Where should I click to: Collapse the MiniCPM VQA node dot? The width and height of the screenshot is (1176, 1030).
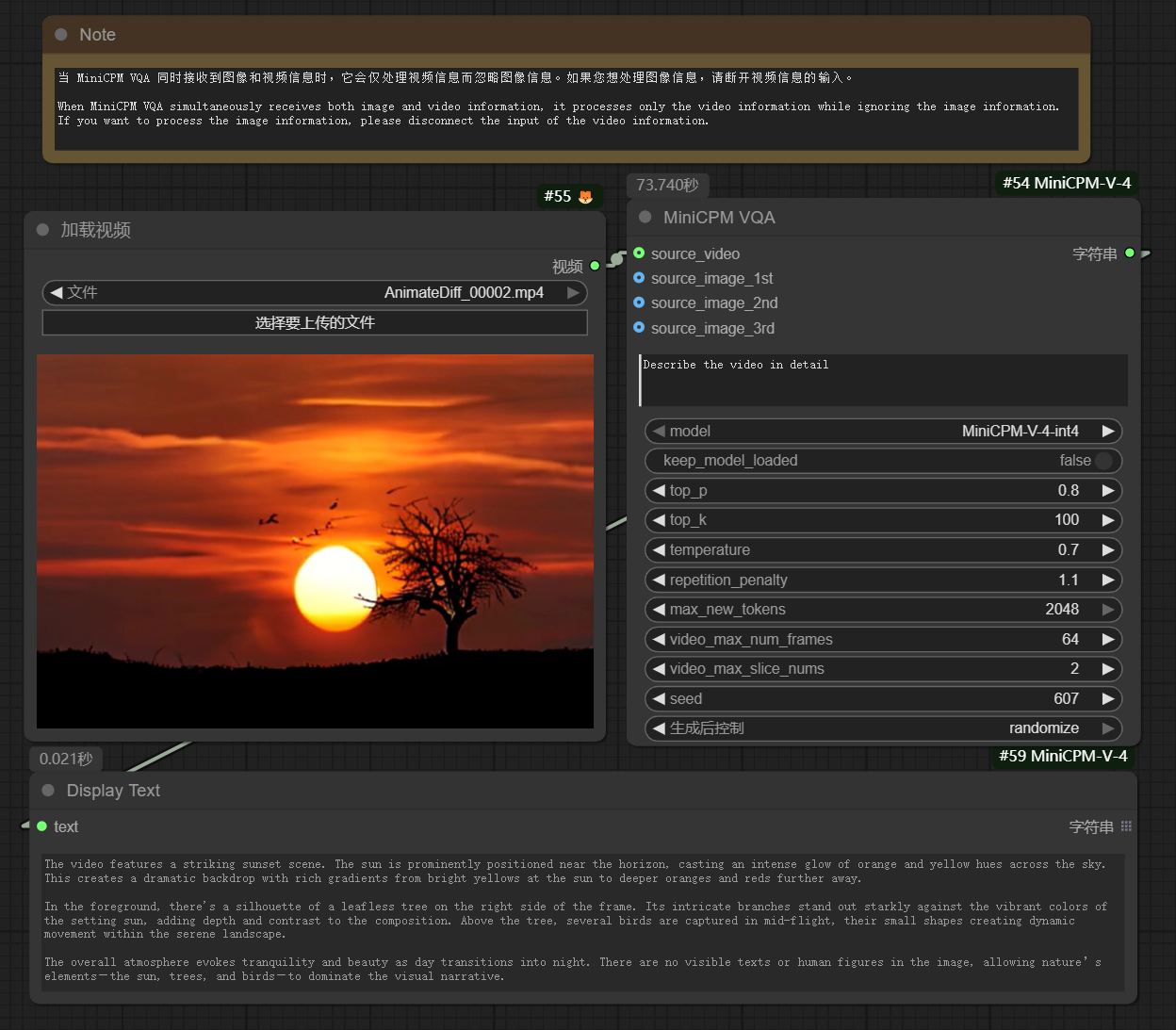(645, 218)
